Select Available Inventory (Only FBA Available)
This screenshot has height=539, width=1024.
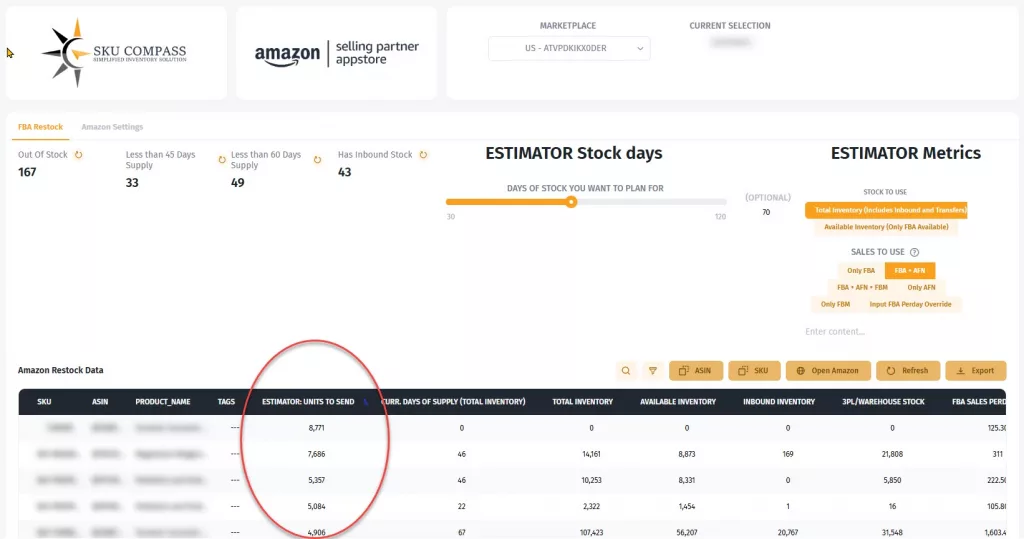881,227
